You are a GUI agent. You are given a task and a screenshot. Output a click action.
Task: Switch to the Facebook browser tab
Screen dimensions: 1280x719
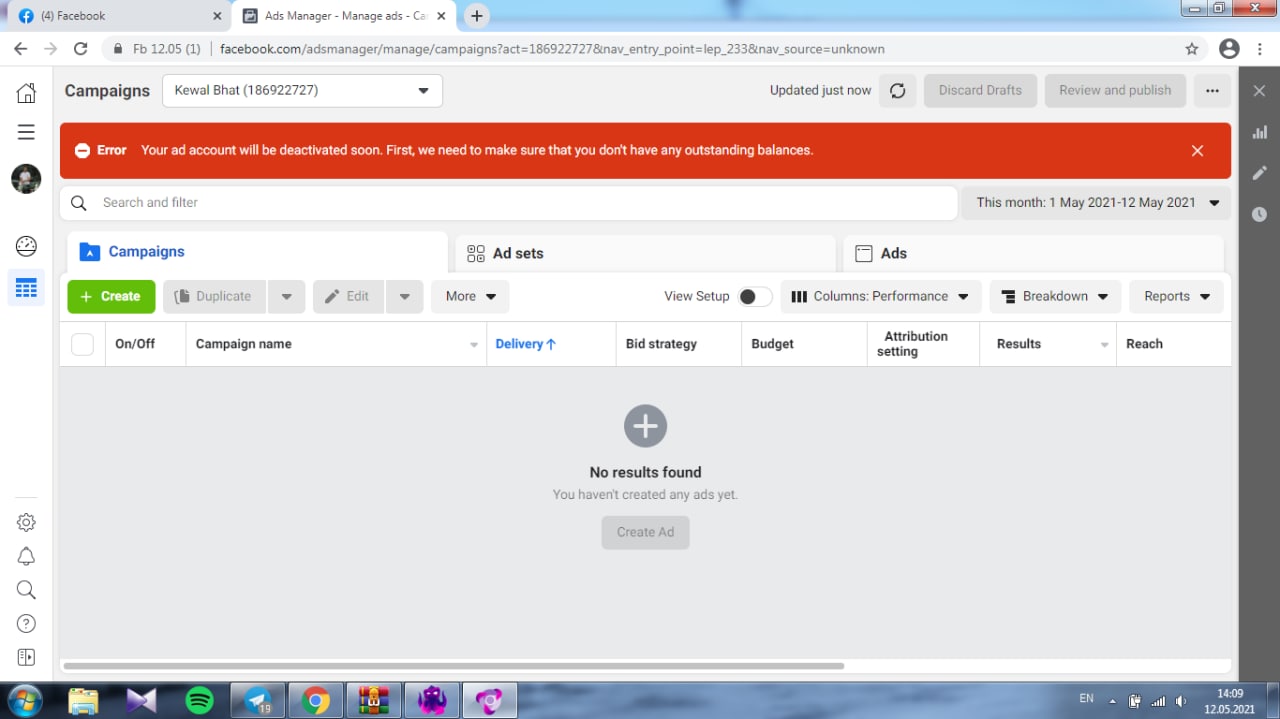coord(117,16)
